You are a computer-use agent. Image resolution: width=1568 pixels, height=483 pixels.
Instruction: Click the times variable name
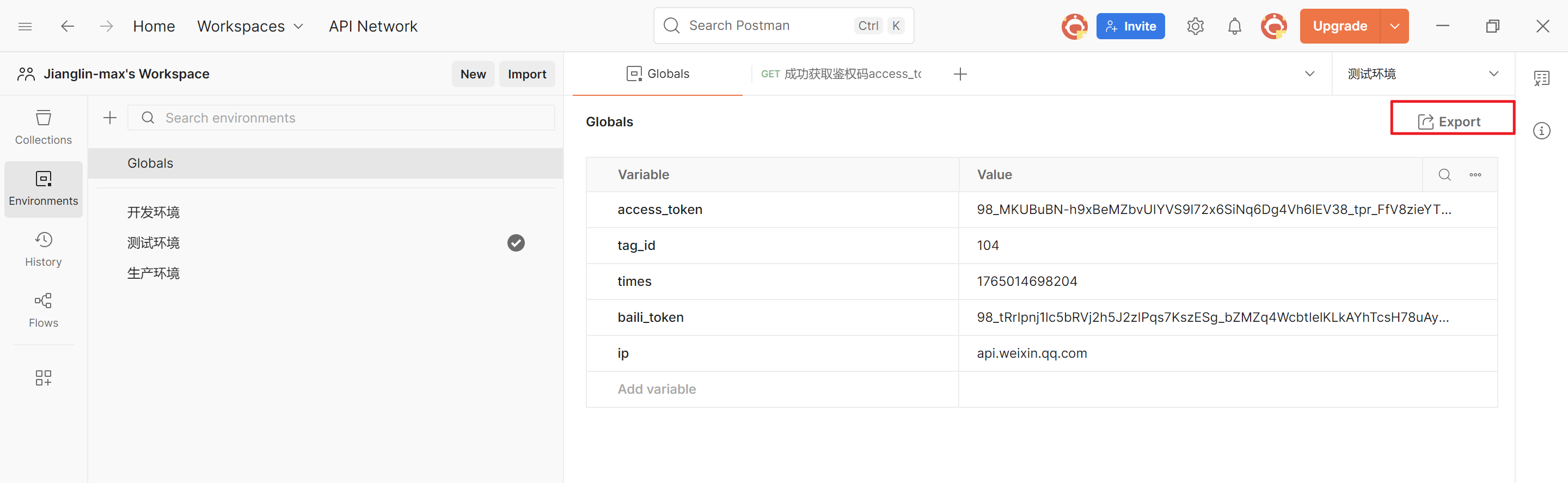(x=634, y=282)
